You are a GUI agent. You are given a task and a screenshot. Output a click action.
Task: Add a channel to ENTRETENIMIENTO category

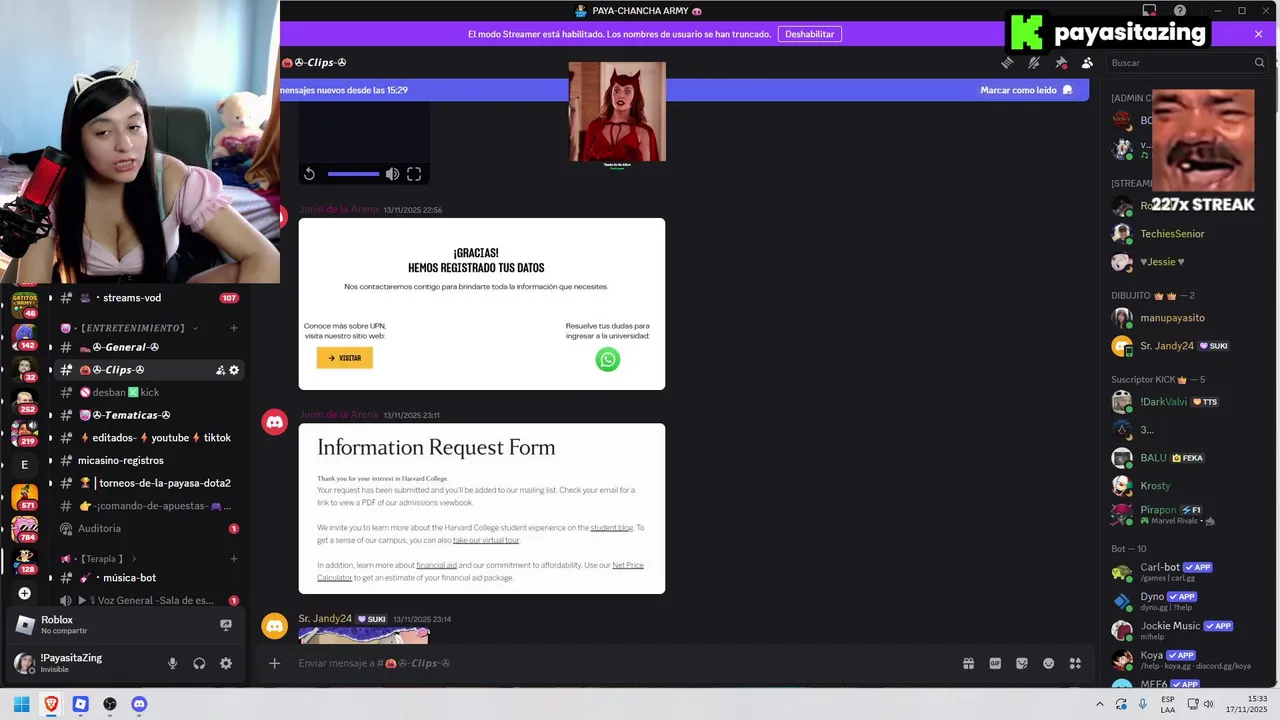234,328
